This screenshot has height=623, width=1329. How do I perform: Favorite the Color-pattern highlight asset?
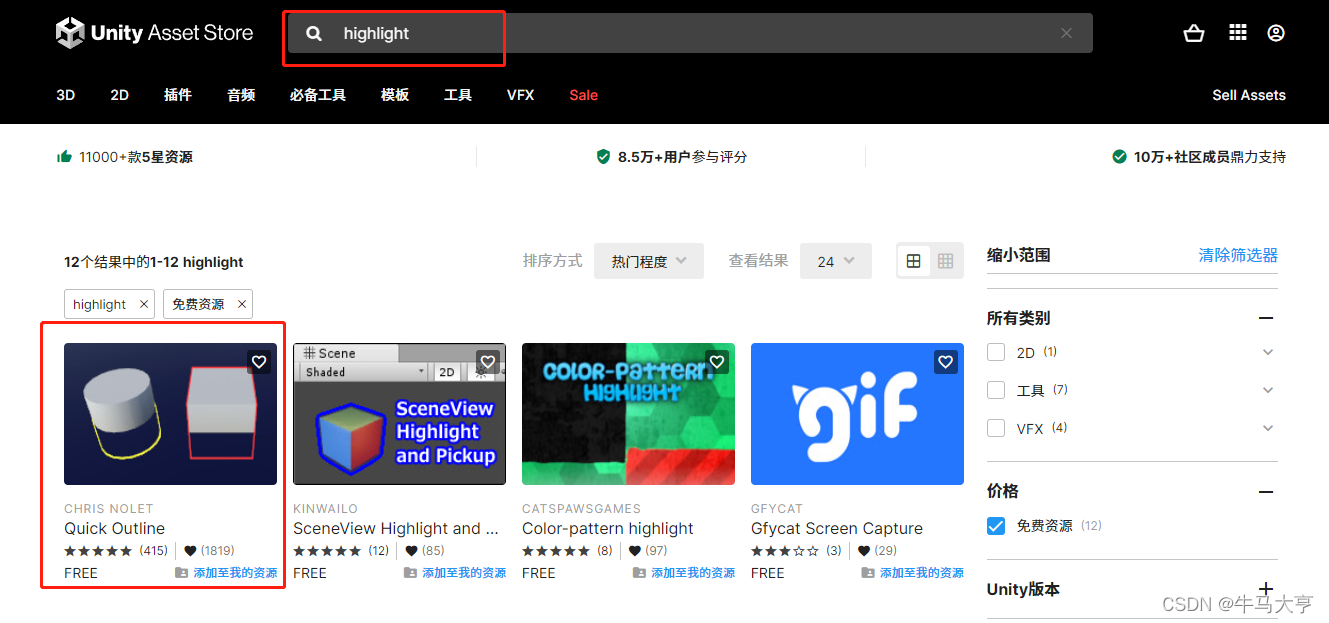[x=717, y=362]
